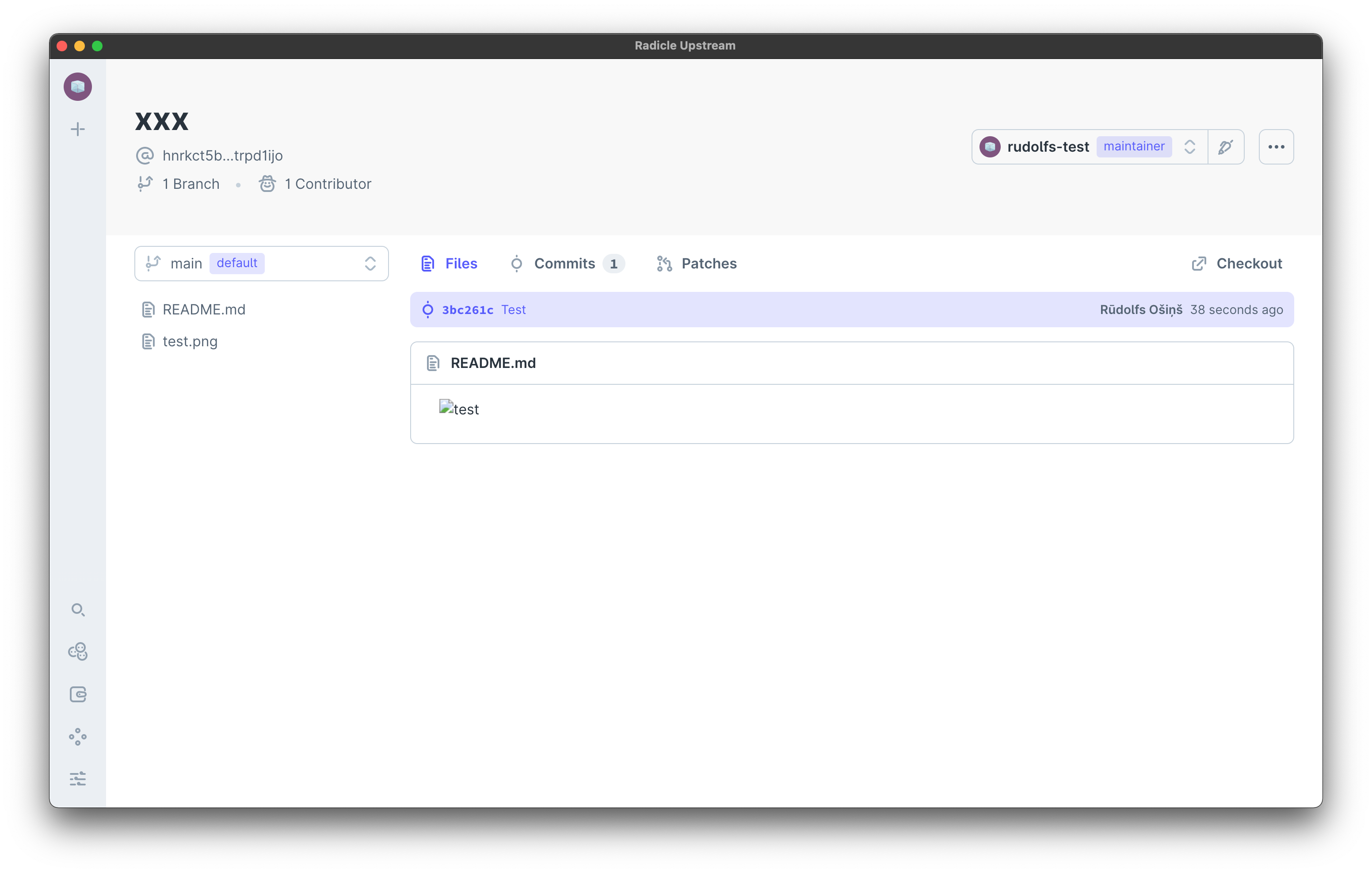Screen dimensions: 1372x873
Task: Open the network peers panel in sidebar
Action: click(77, 651)
